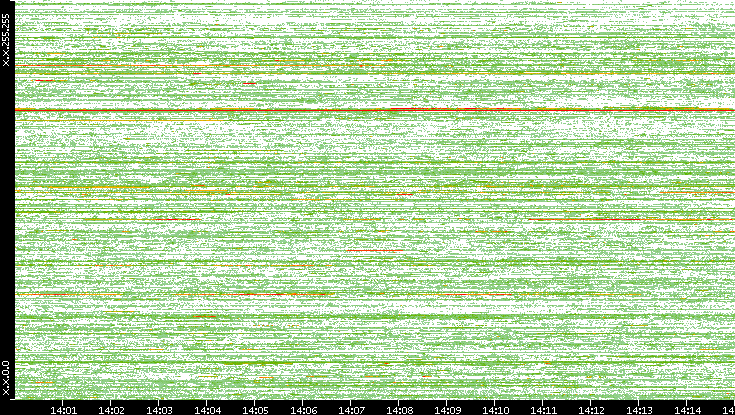Click the 14:06 time axis label

click(303, 410)
